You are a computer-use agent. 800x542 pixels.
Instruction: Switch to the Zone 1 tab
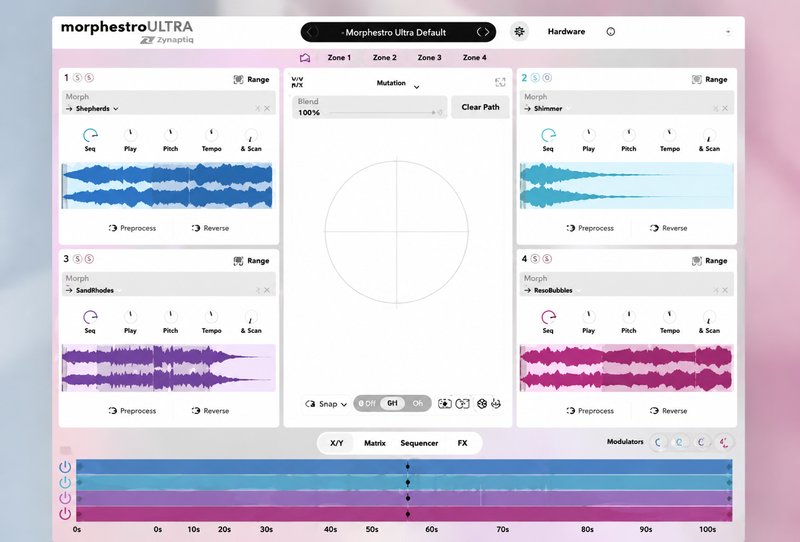click(339, 58)
